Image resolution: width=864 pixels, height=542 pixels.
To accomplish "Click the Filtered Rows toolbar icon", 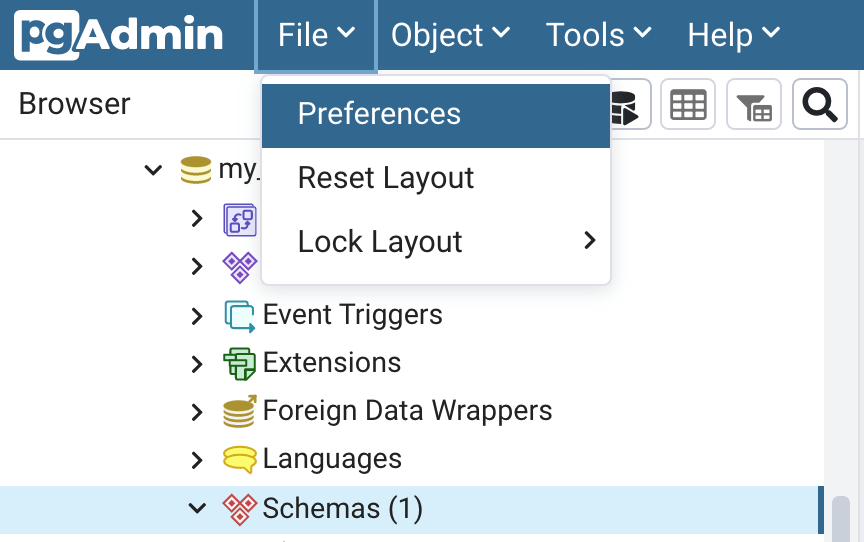I will click(753, 104).
